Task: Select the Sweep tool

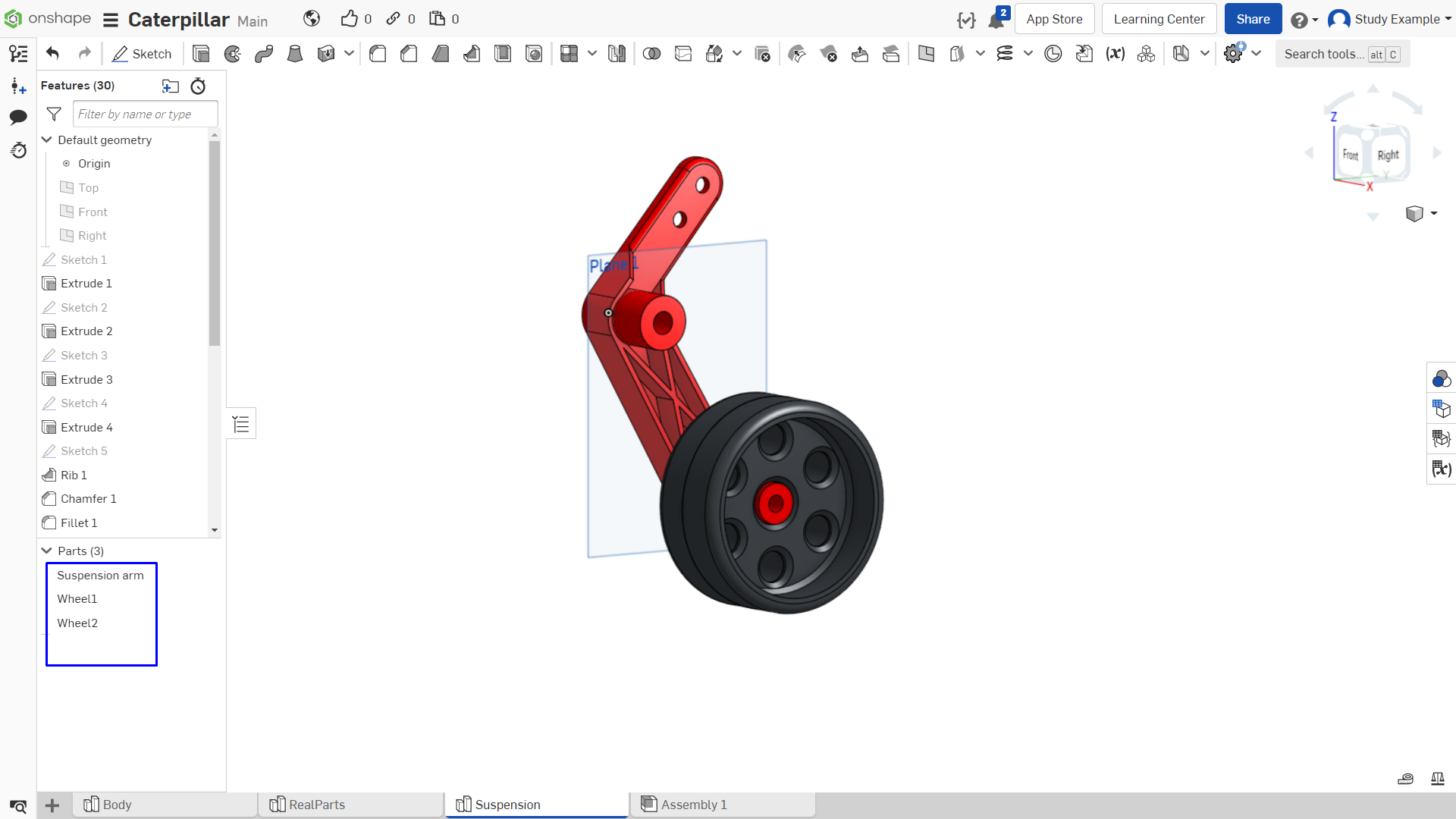Action: tap(264, 54)
